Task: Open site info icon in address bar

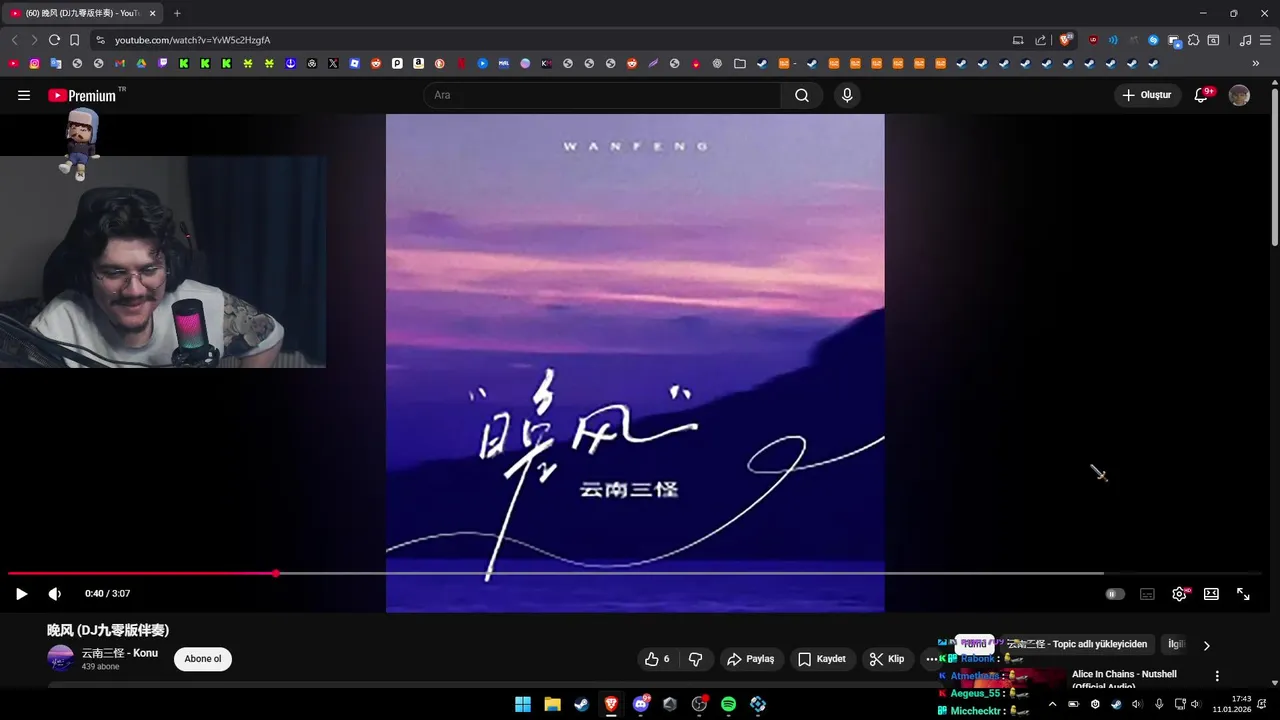Action: pos(100,40)
